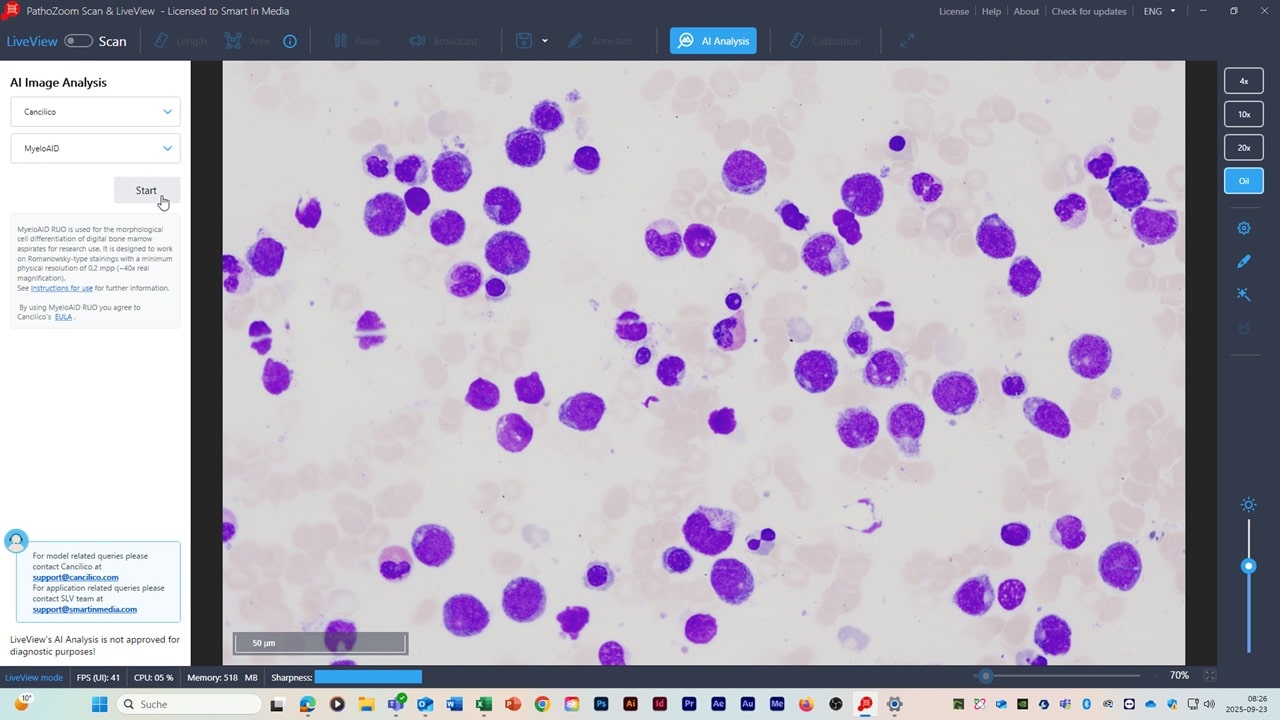Expand the Cancilico provider dropdown

[96, 112]
